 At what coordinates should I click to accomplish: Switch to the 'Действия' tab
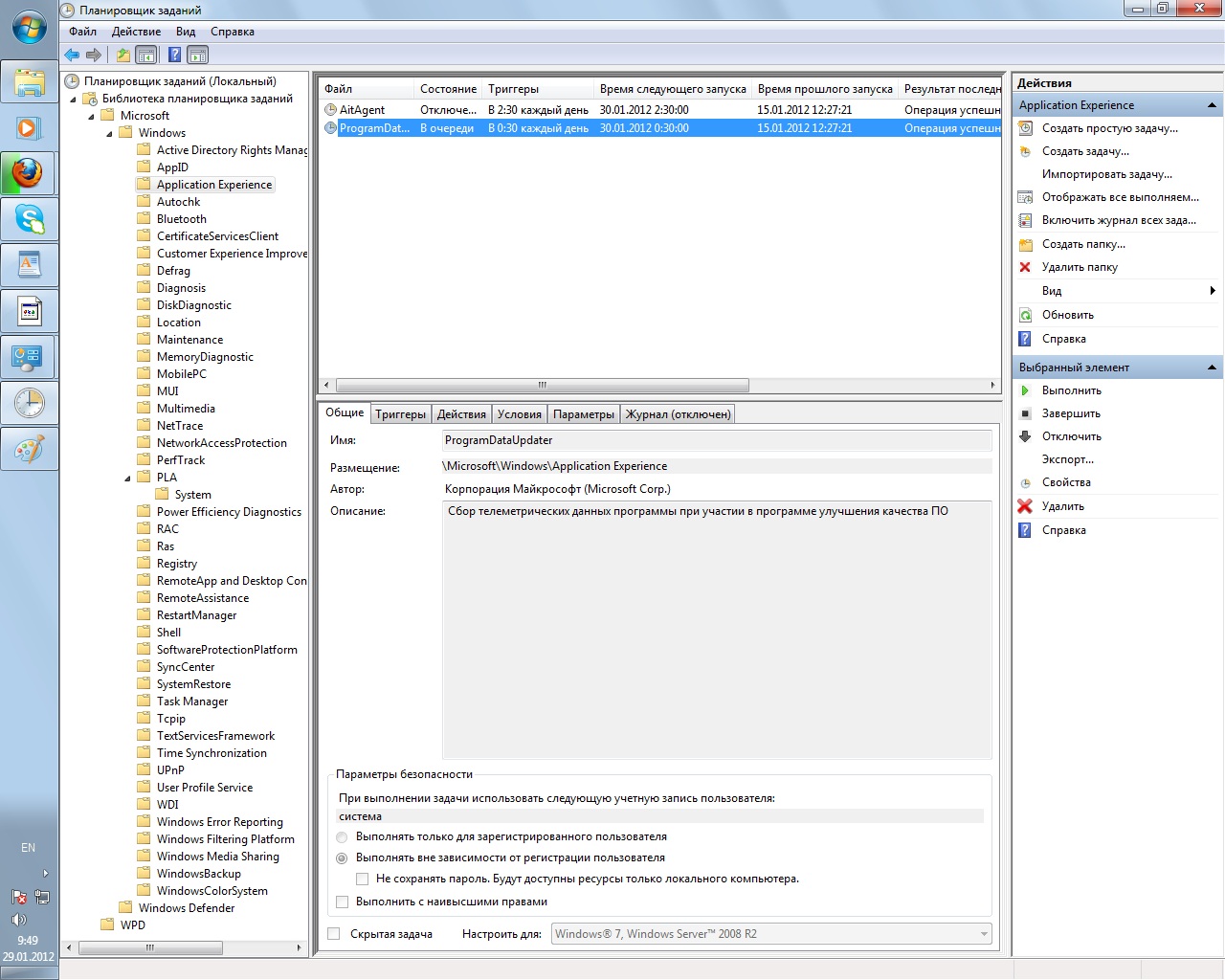click(461, 414)
